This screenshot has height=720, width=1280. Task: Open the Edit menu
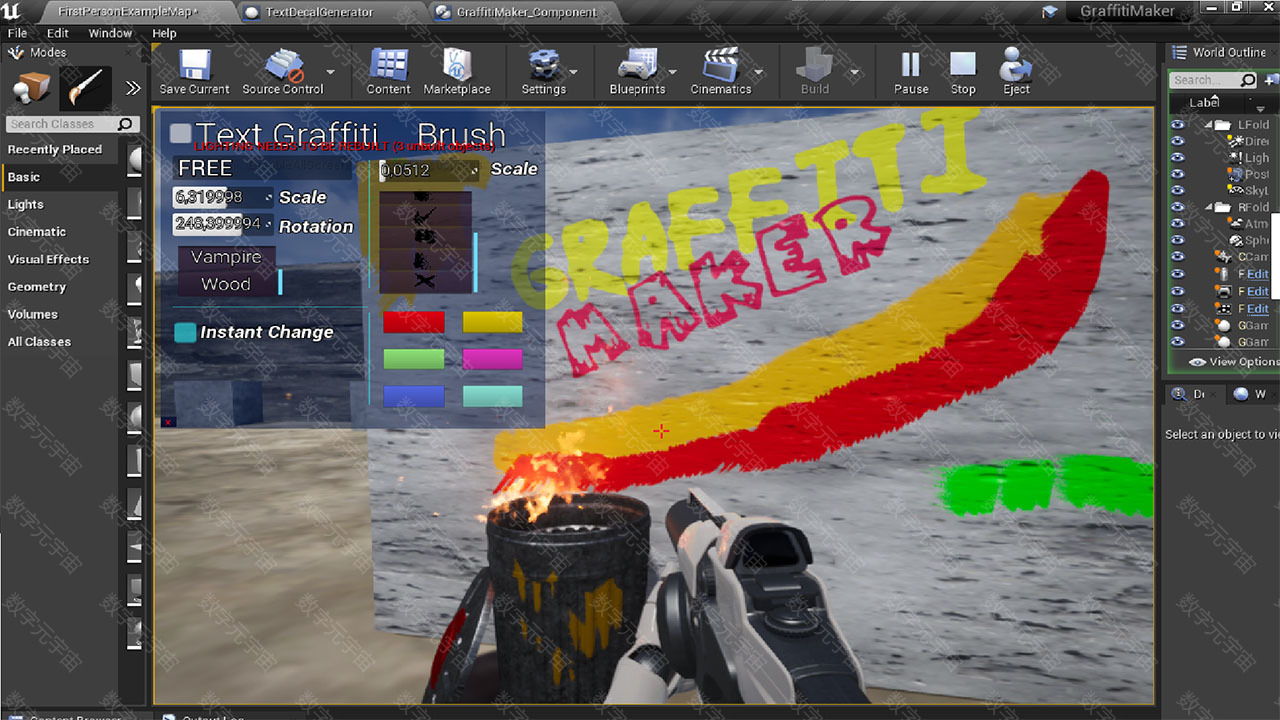tap(58, 33)
